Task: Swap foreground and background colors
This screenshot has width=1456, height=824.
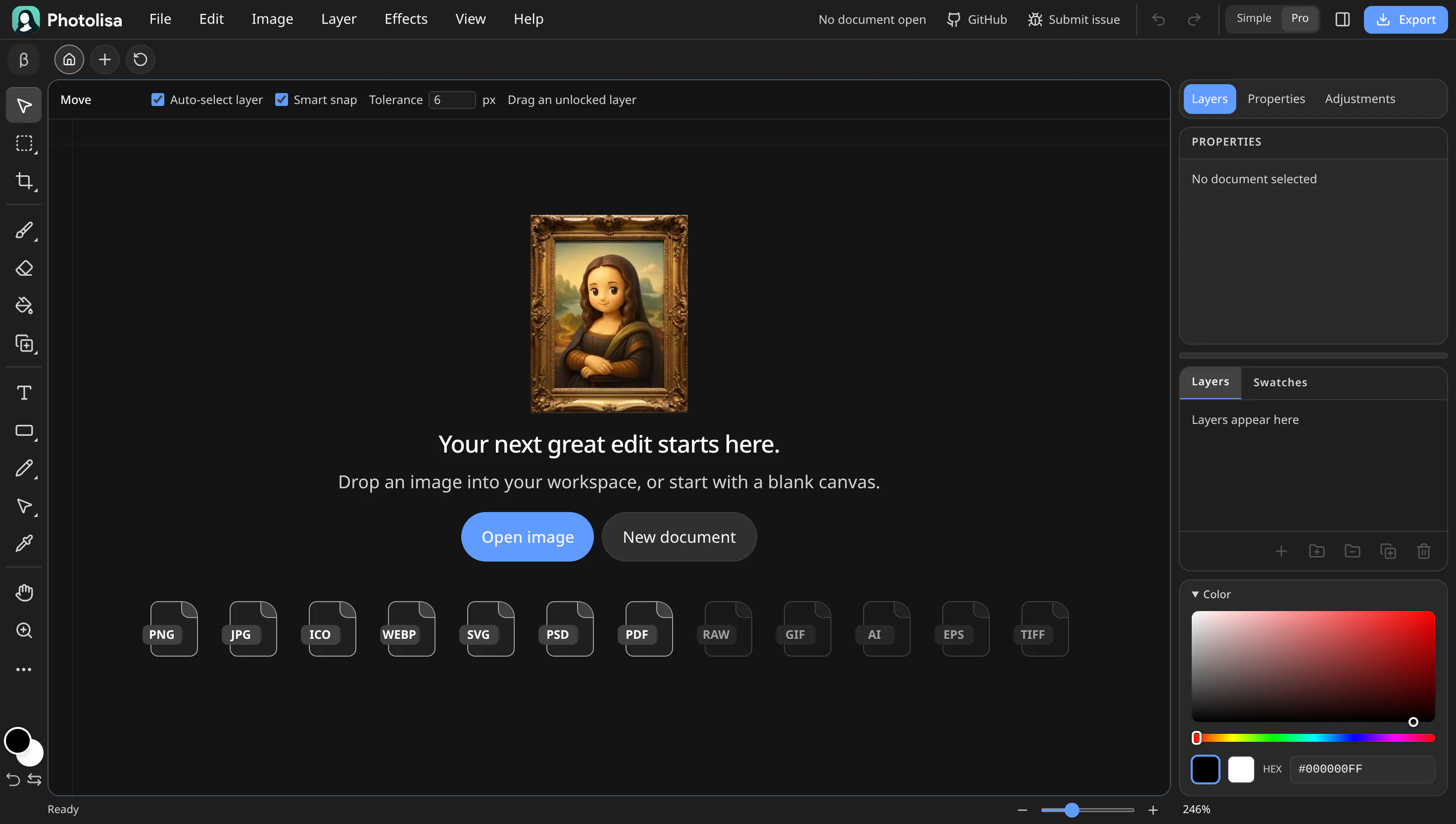Action: pos(35,779)
